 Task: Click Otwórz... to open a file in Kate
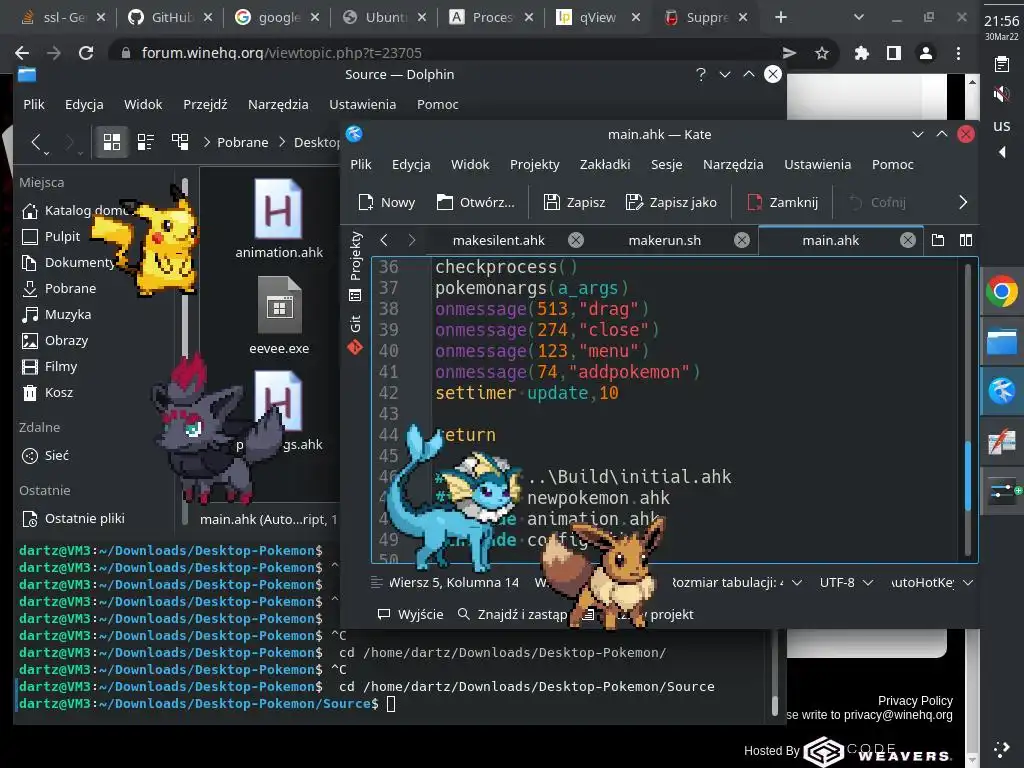point(475,202)
